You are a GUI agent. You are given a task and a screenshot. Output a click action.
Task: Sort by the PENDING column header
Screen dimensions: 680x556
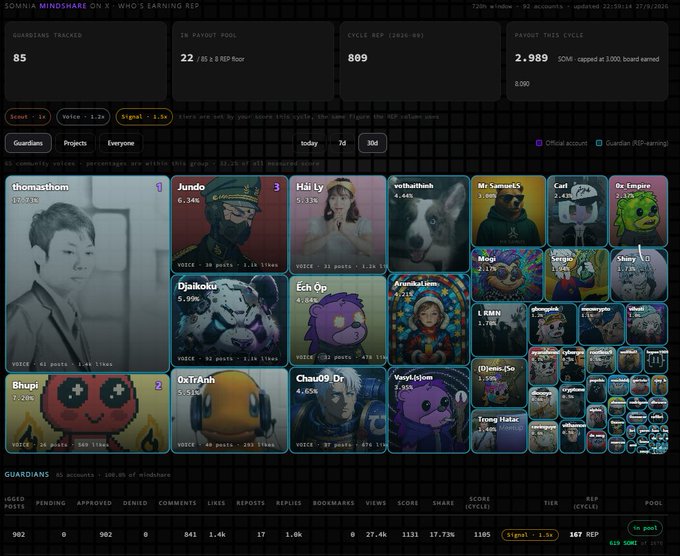pos(51,503)
